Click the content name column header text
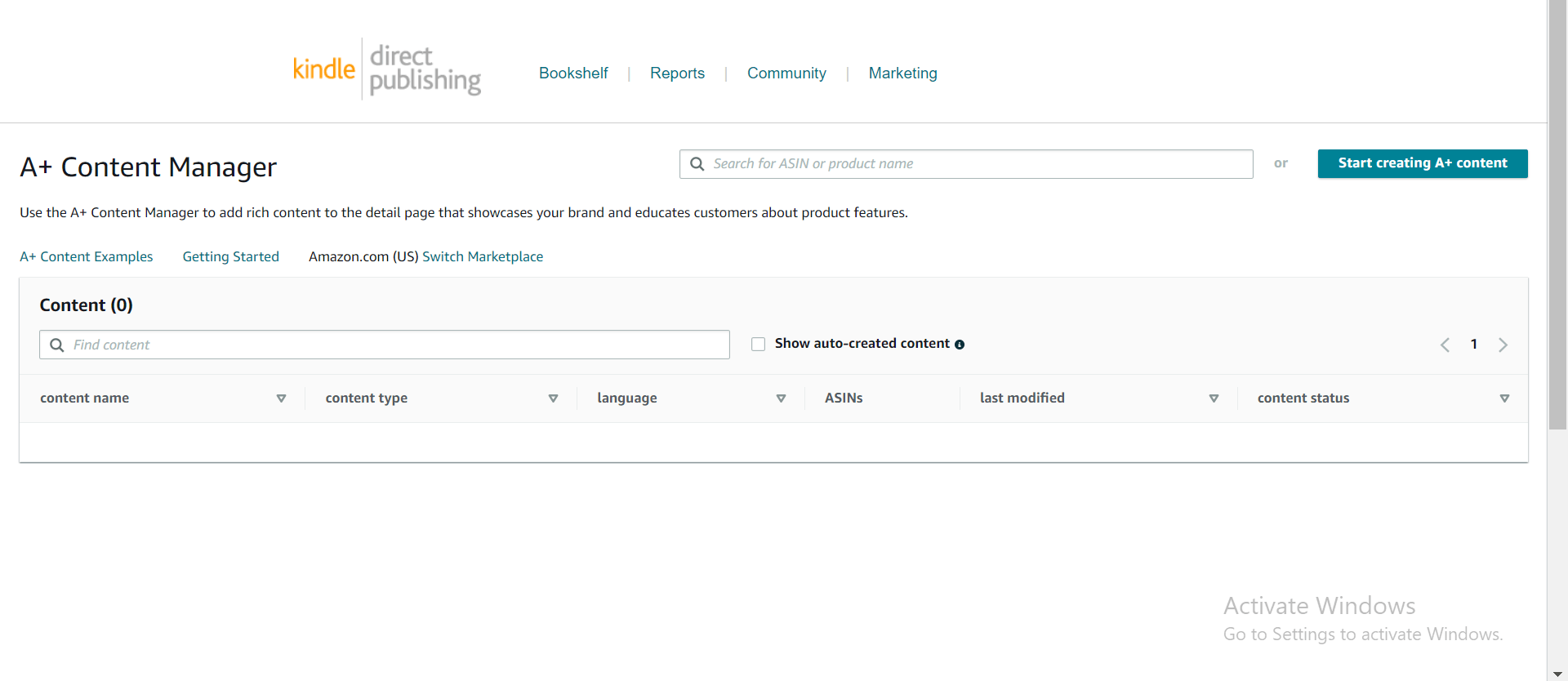Screen dimensions: 1568x681 tap(85, 398)
